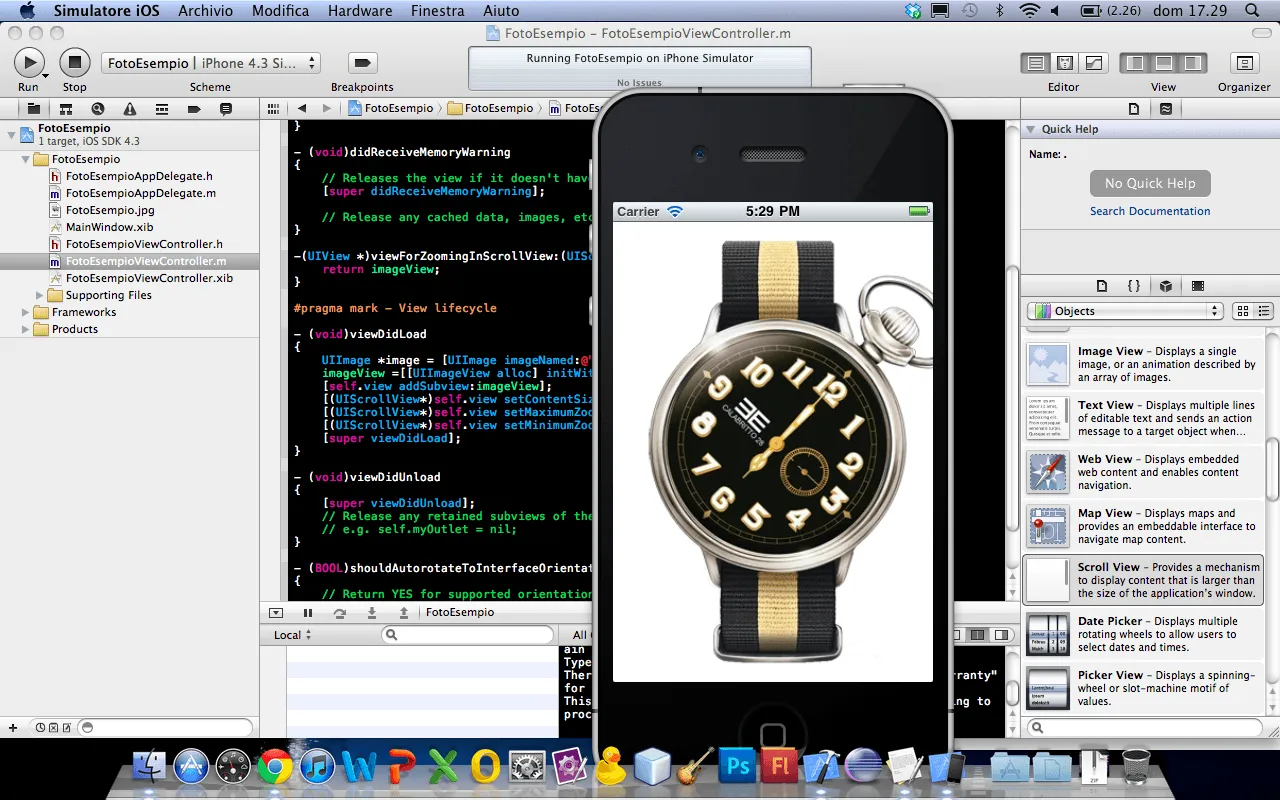Open the search navigator

click(97, 109)
